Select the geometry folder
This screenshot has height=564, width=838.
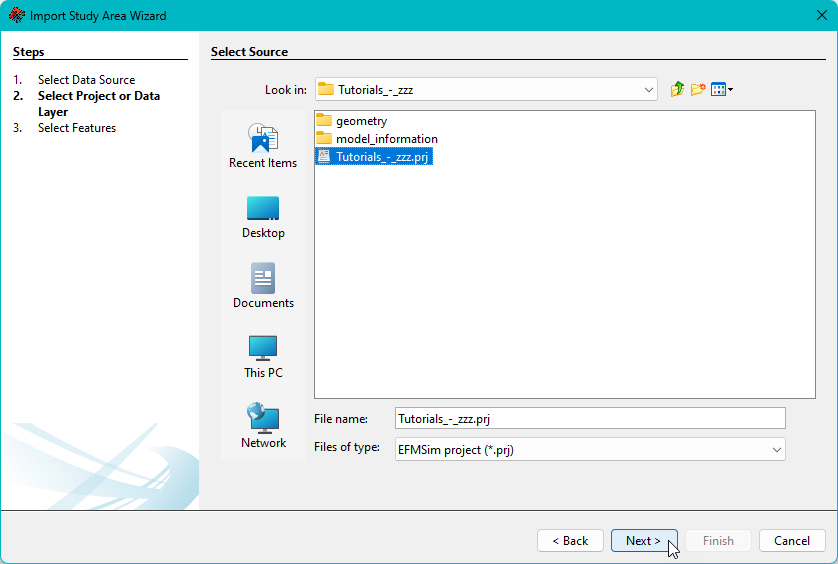click(x=360, y=121)
